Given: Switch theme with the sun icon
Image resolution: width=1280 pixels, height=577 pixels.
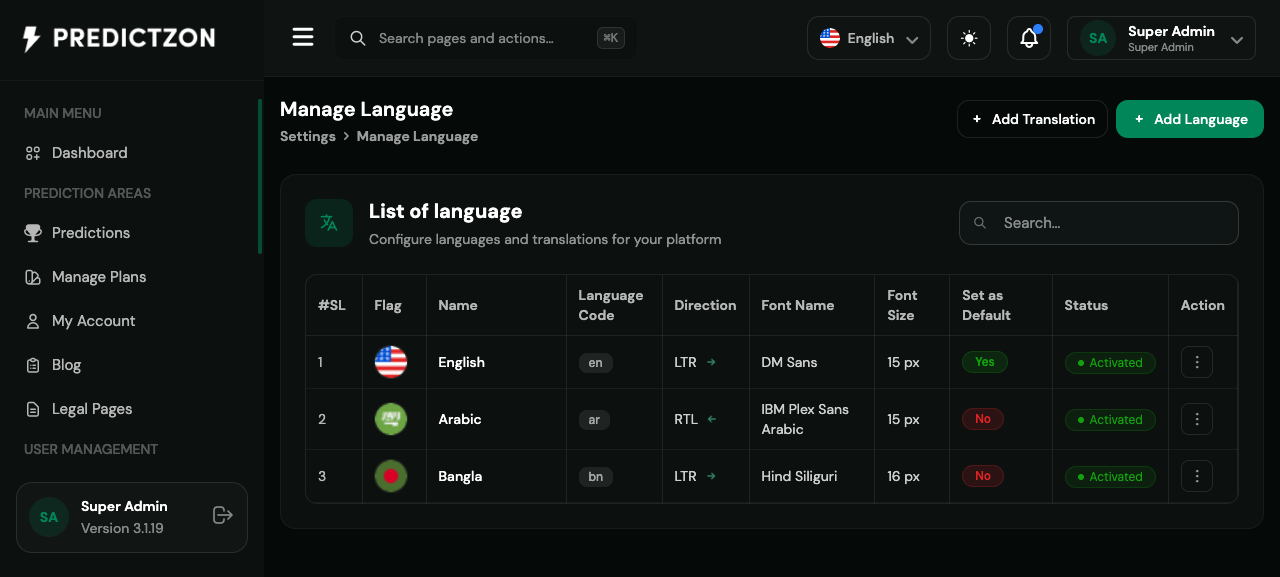Looking at the screenshot, I should [969, 38].
